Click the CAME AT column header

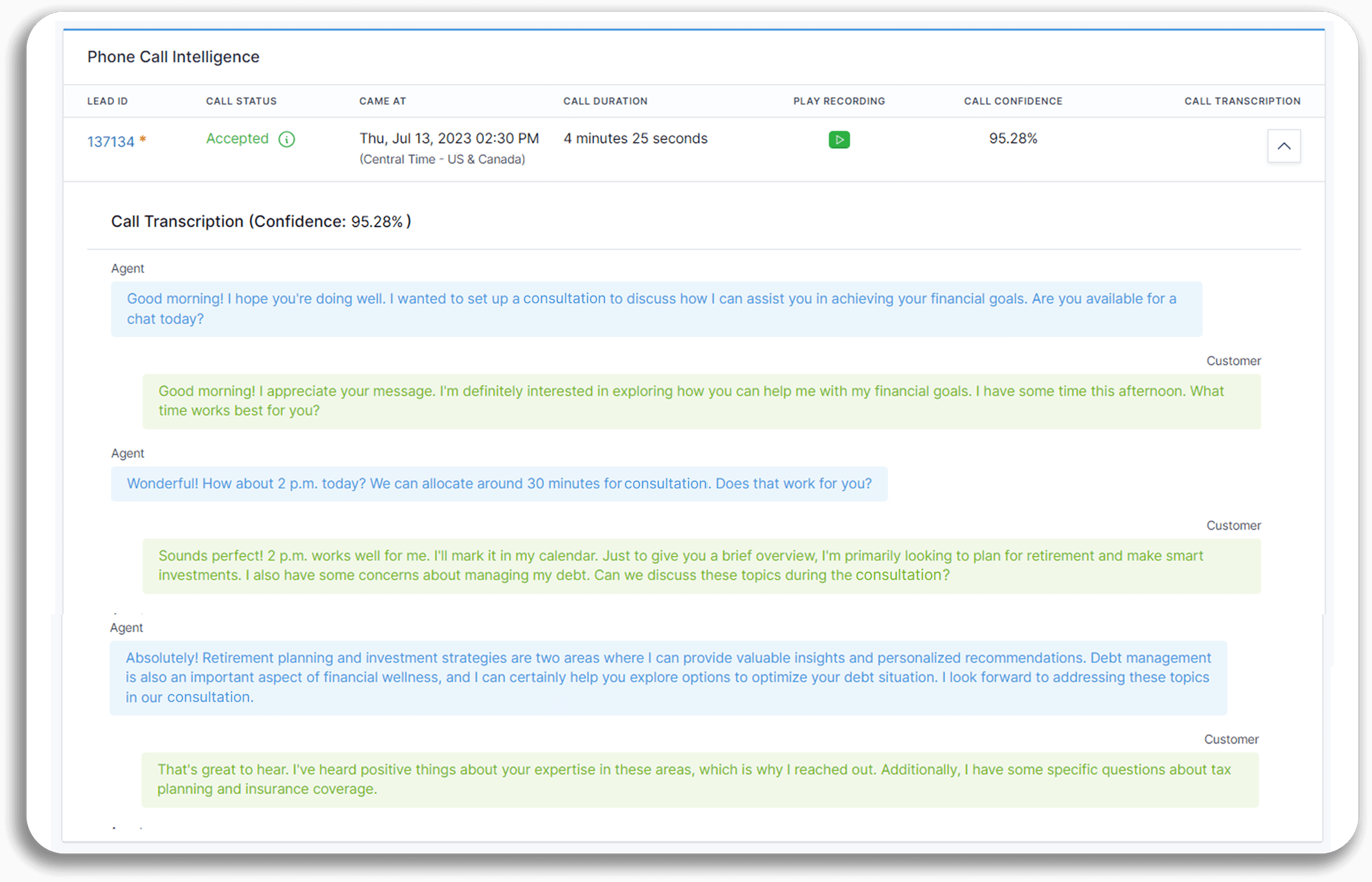click(x=382, y=101)
